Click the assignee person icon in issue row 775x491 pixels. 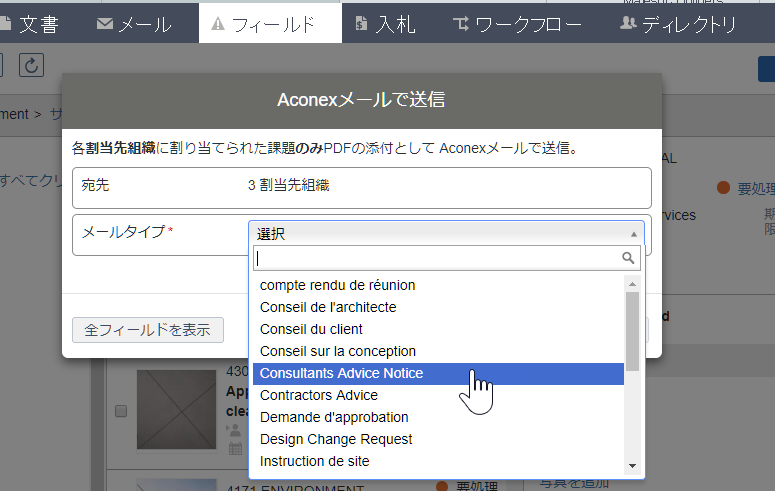[234, 429]
